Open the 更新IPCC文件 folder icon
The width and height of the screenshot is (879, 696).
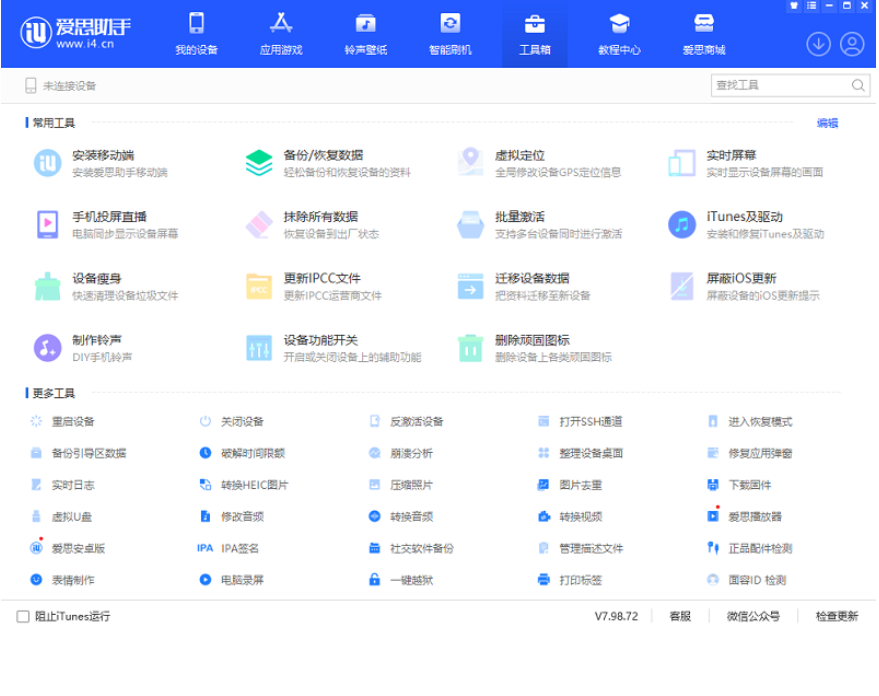point(259,286)
